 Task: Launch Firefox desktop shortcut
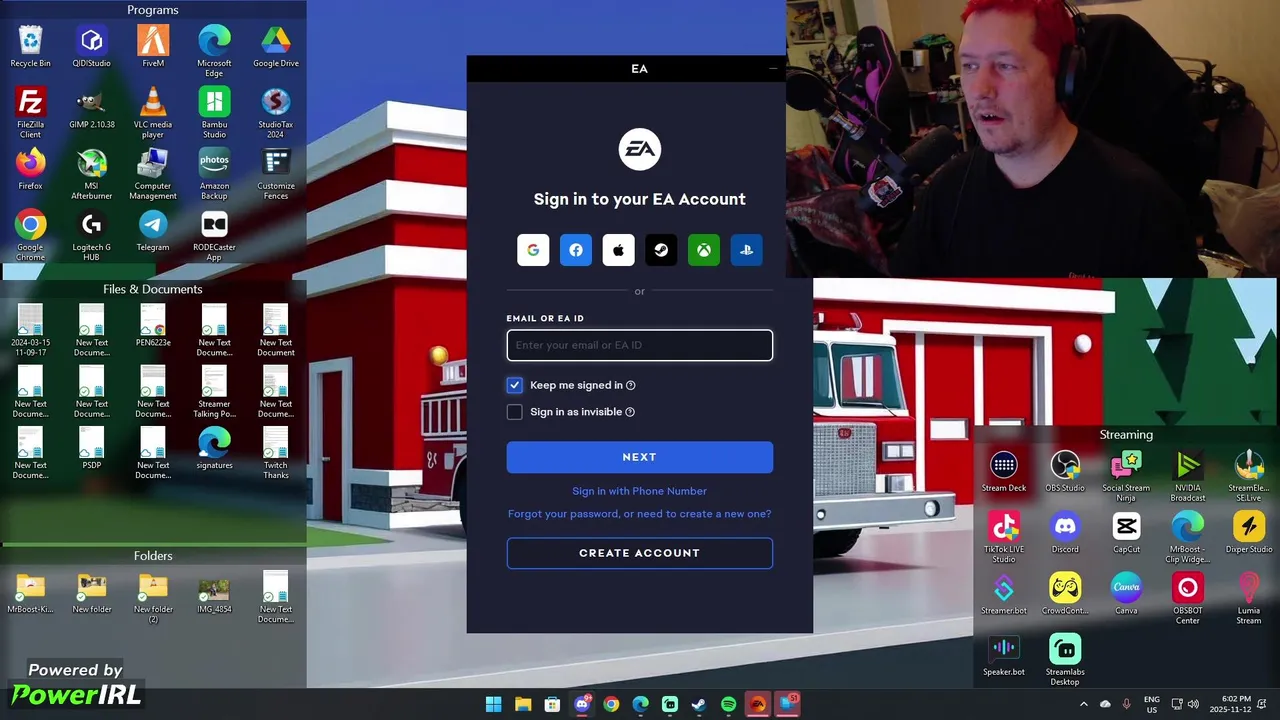click(x=30, y=169)
